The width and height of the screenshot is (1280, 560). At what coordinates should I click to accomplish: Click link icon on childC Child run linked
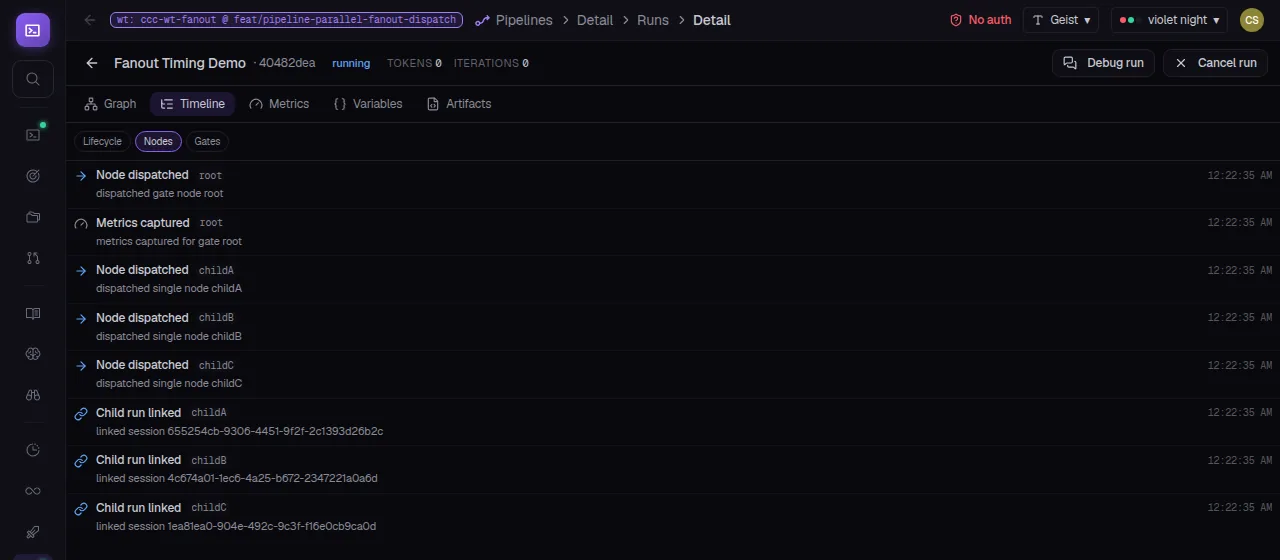(81, 508)
